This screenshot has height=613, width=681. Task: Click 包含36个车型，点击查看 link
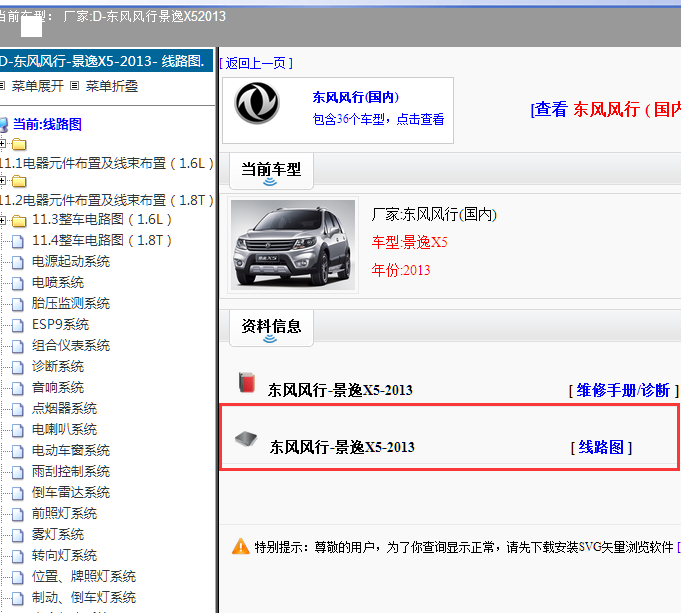(378, 119)
